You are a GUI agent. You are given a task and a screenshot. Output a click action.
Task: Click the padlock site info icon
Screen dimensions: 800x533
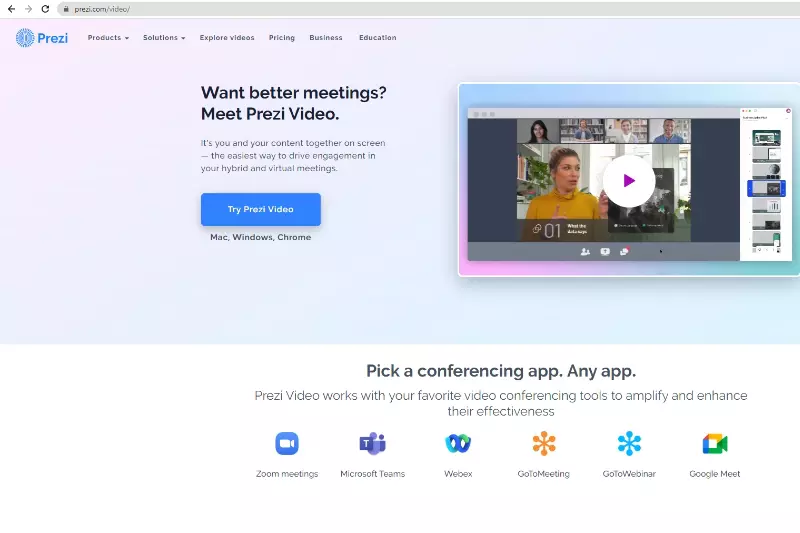66,9
